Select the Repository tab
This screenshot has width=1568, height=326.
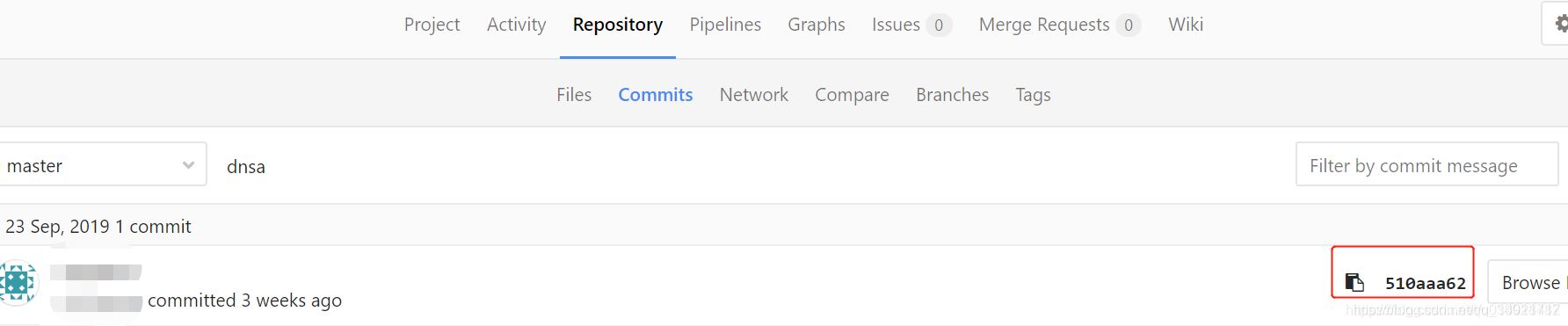click(x=618, y=25)
